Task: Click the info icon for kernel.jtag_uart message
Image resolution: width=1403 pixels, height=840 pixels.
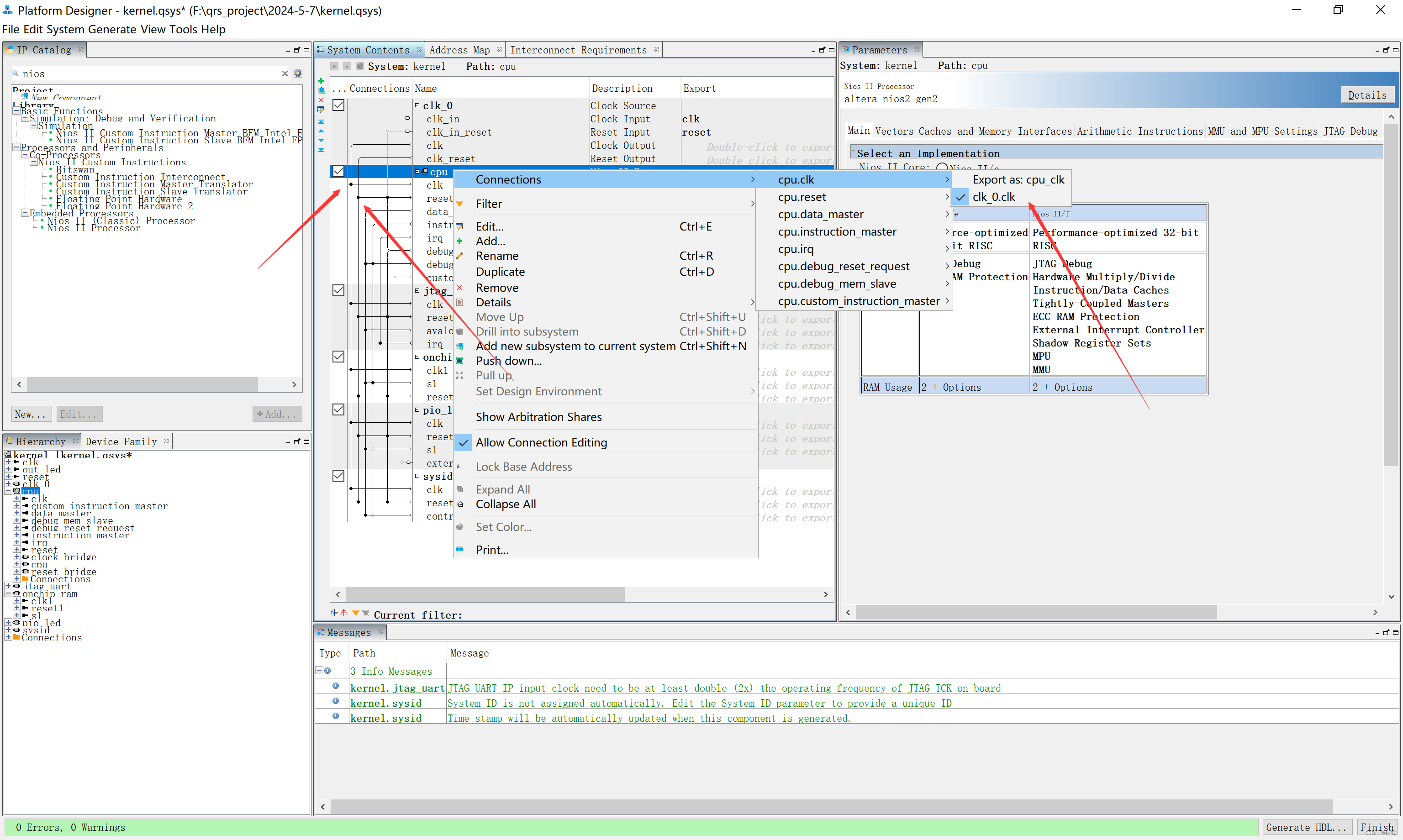Action: pos(336,686)
